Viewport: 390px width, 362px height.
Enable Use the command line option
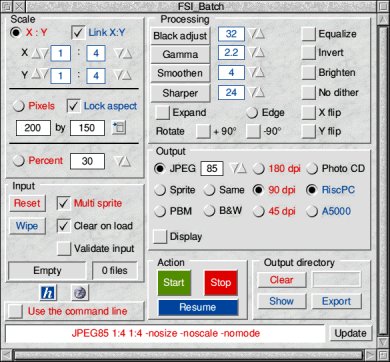pyautogui.click(x=16, y=311)
